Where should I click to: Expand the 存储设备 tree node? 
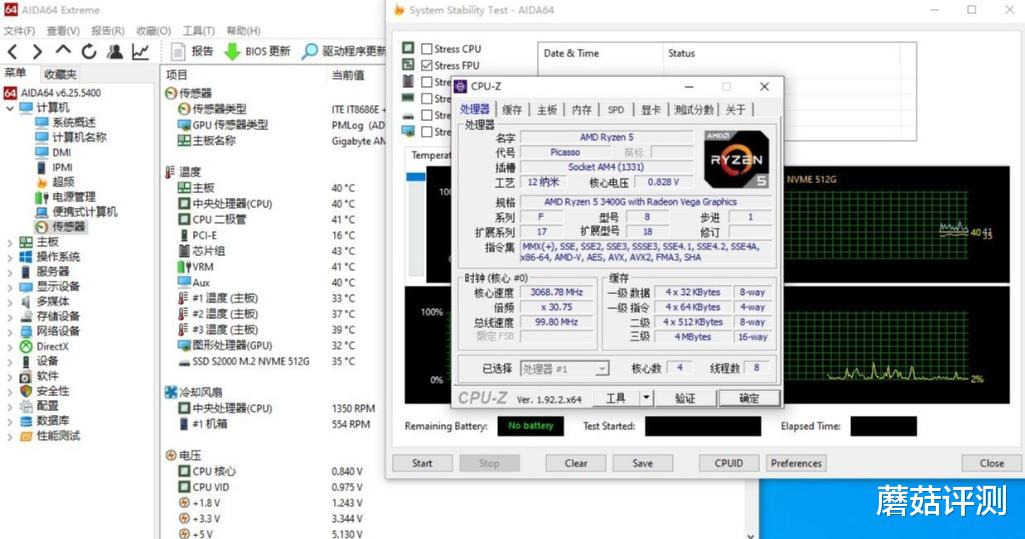click(x=9, y=317)
